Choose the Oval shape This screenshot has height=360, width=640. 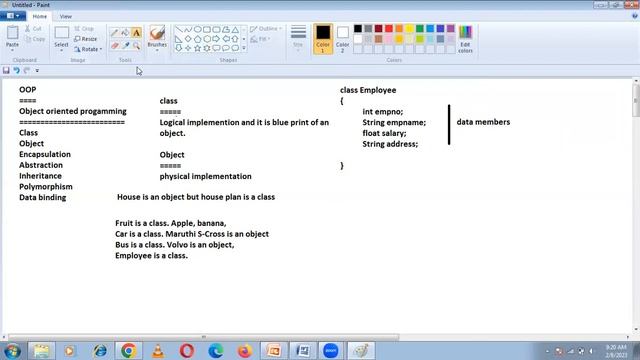(197, 29)
